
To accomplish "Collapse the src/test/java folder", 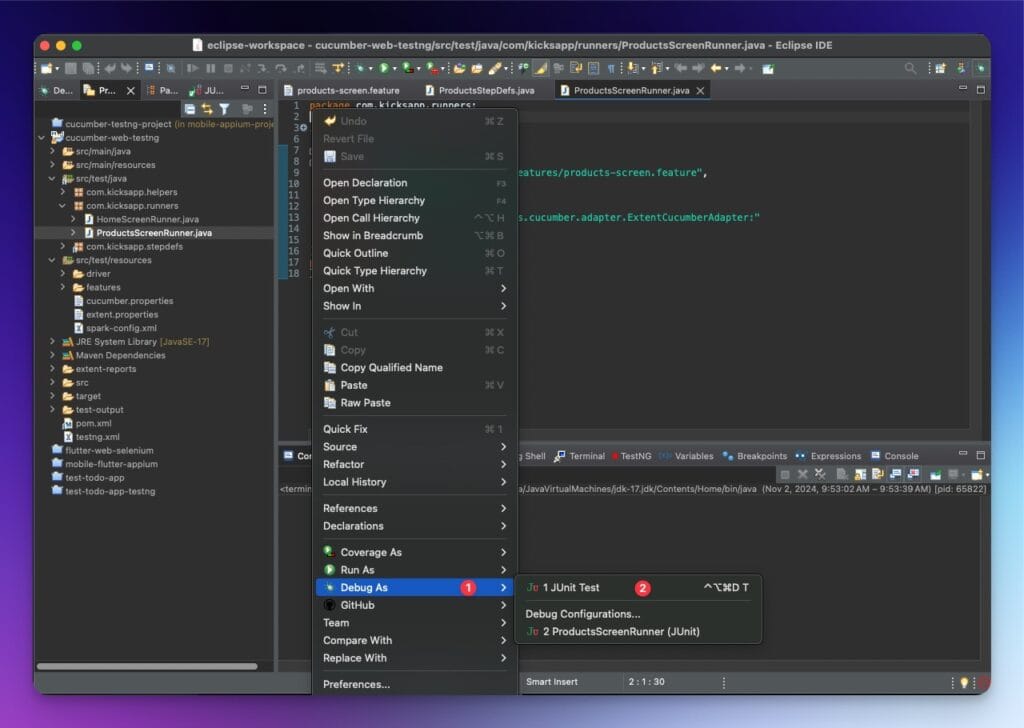I will (52, 178).
